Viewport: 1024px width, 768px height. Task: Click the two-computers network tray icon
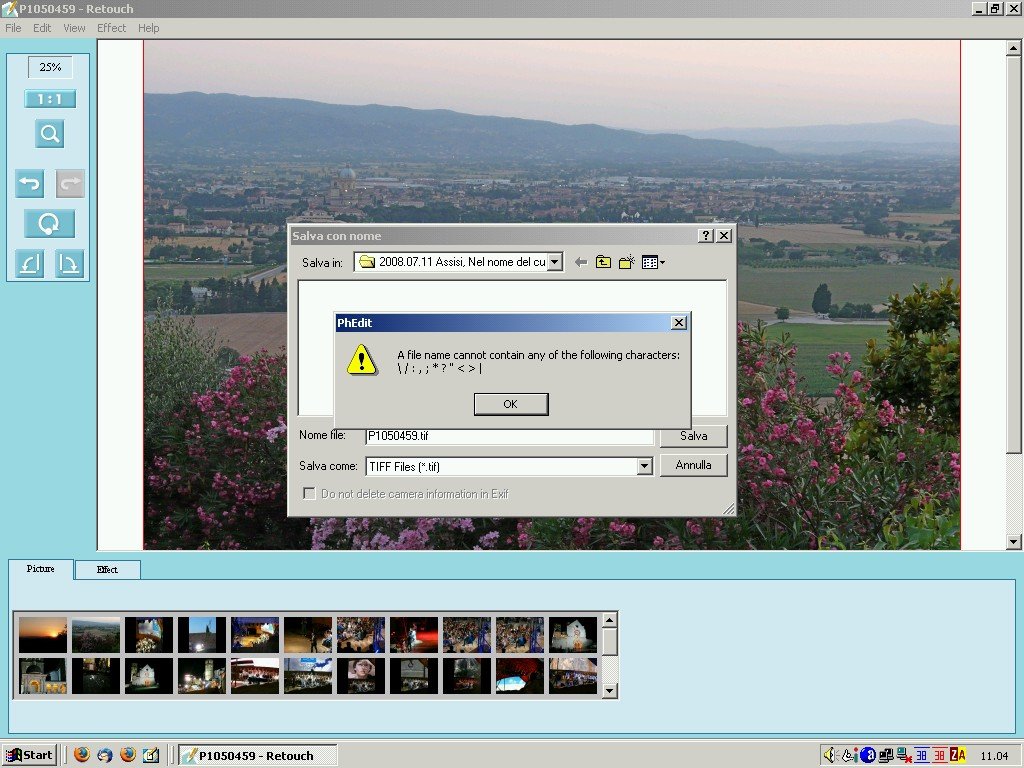click(886, 756)
